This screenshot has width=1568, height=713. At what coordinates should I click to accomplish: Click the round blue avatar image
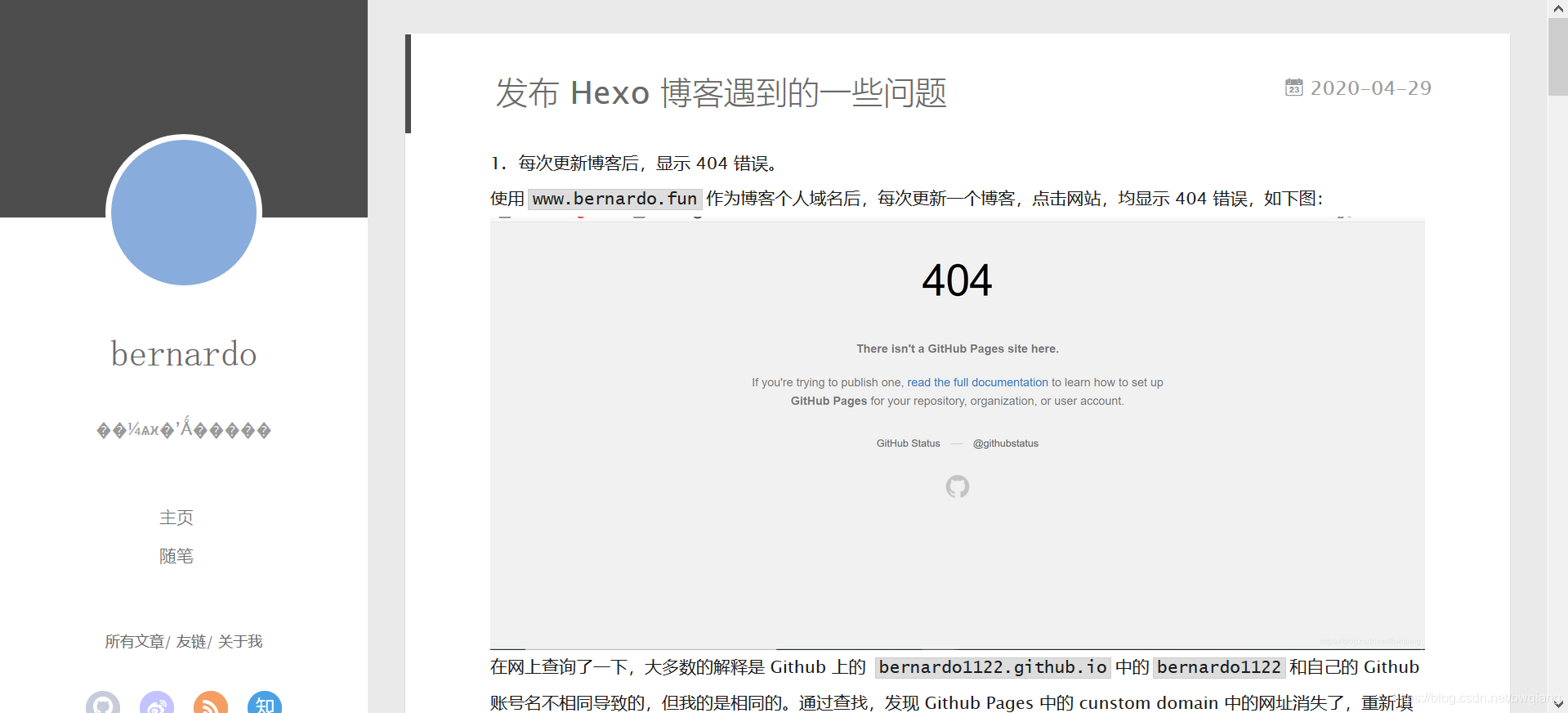click(x=184, y=213)
